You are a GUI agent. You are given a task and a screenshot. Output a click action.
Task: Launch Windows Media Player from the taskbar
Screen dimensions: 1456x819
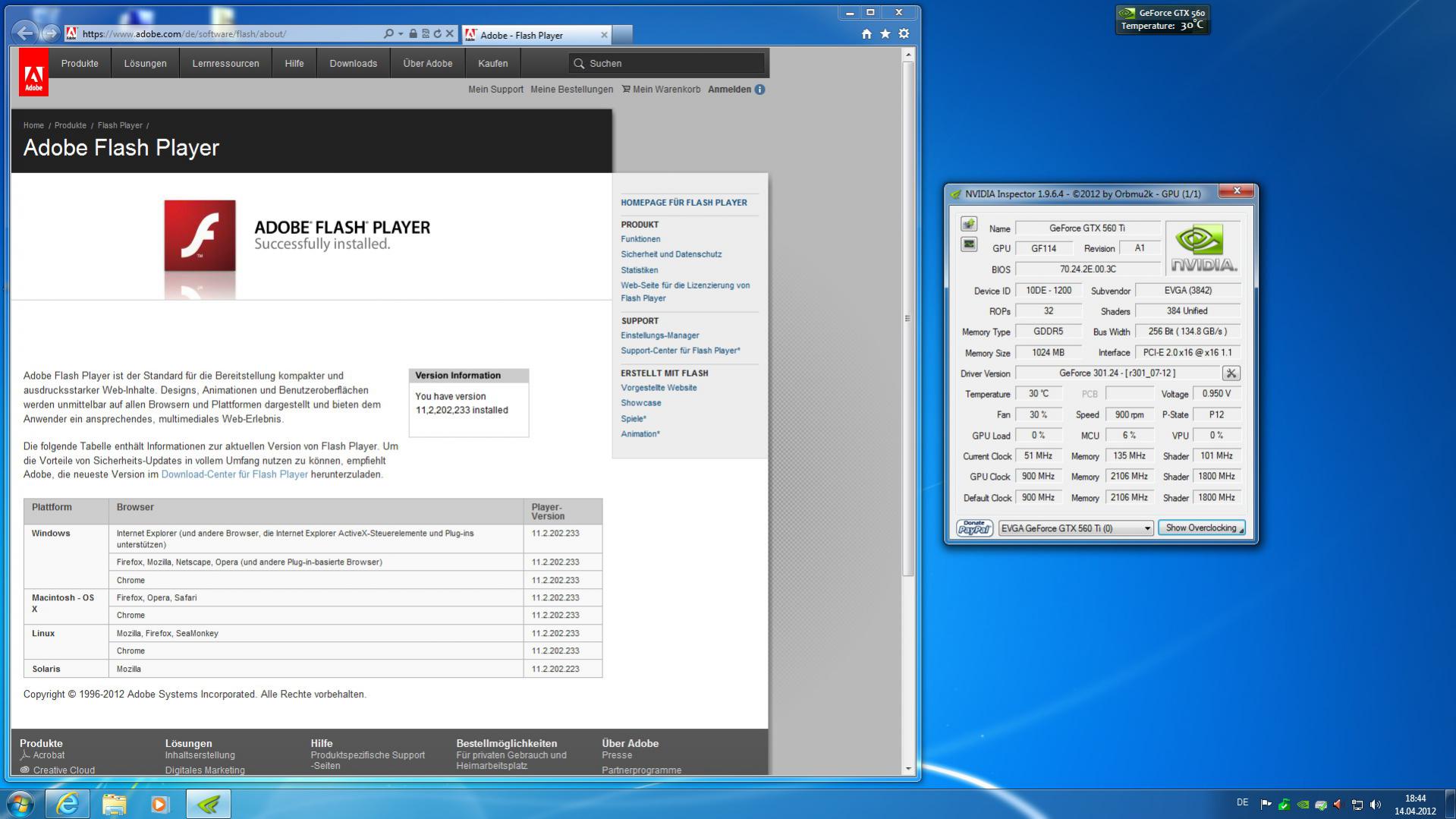click(160, 804)
